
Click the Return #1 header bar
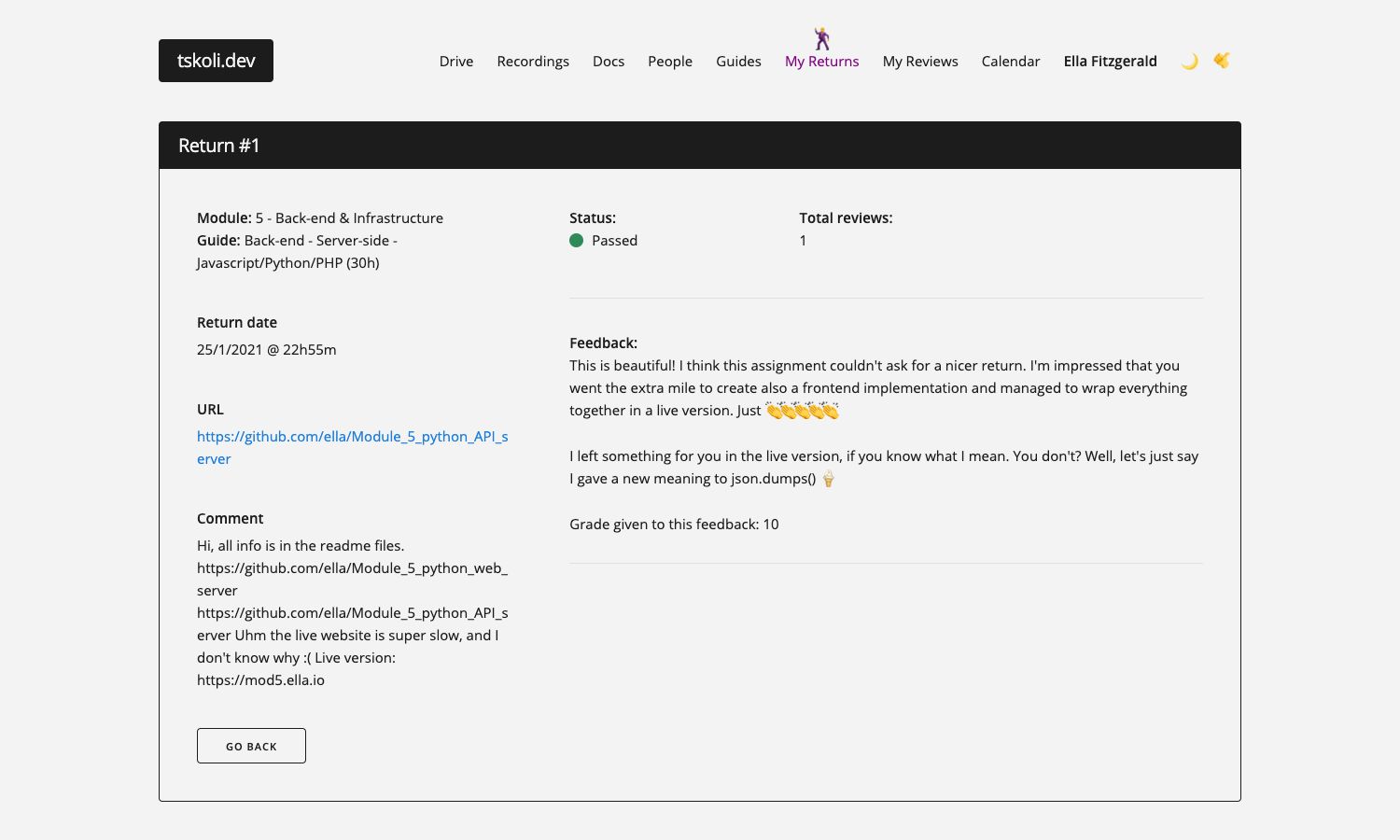pos(700,146)
